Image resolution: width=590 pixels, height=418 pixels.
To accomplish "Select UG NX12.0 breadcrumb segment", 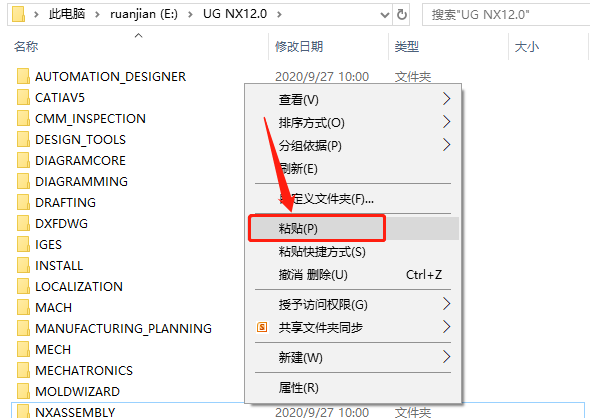I will (x=235, y=14).
